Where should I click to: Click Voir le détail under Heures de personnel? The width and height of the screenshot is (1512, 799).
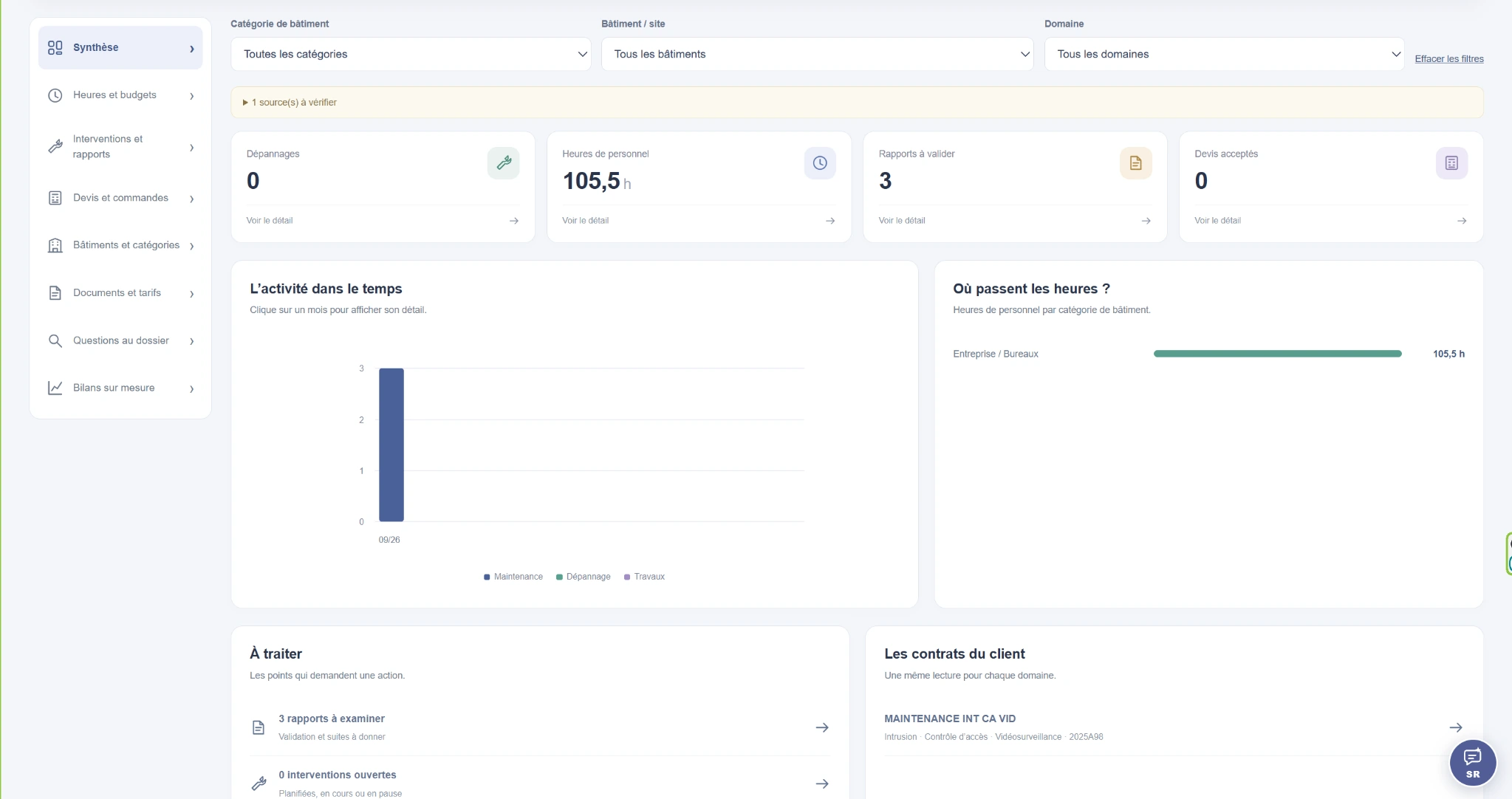point(586,221)
